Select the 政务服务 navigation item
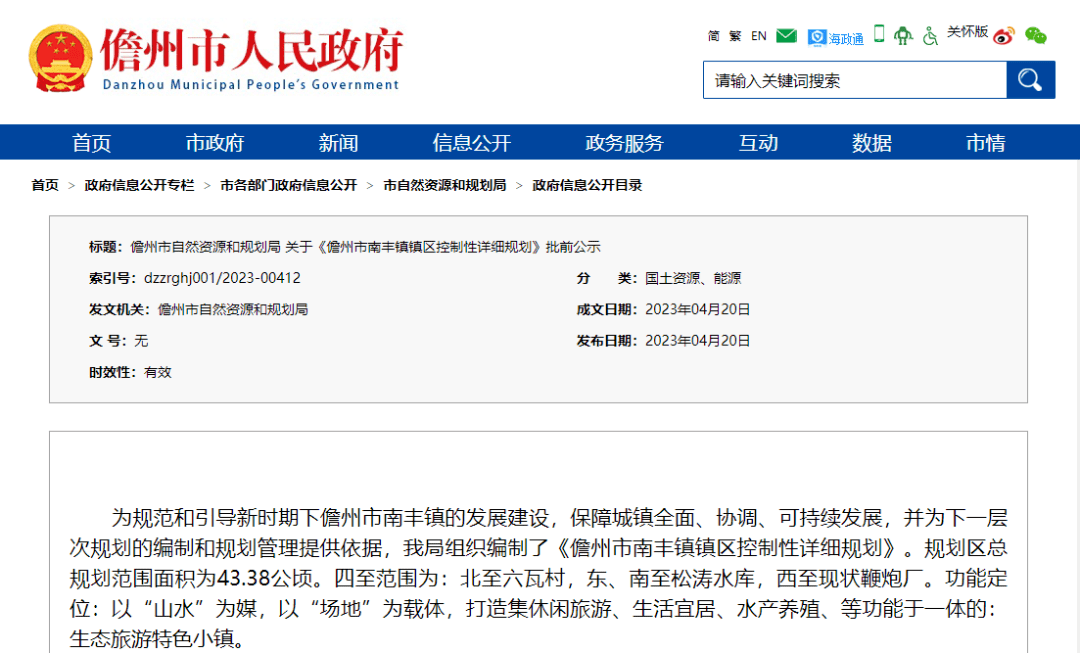This screenshot has width=1080, height=653. 624,143
